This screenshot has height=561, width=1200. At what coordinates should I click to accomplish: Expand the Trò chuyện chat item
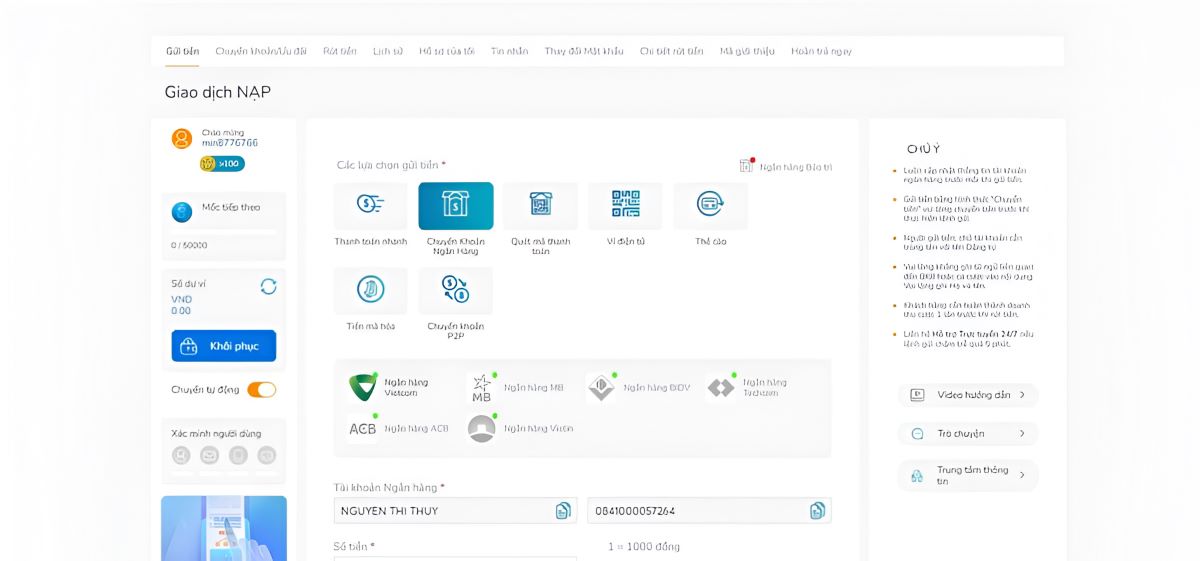[x=968, y=434]
